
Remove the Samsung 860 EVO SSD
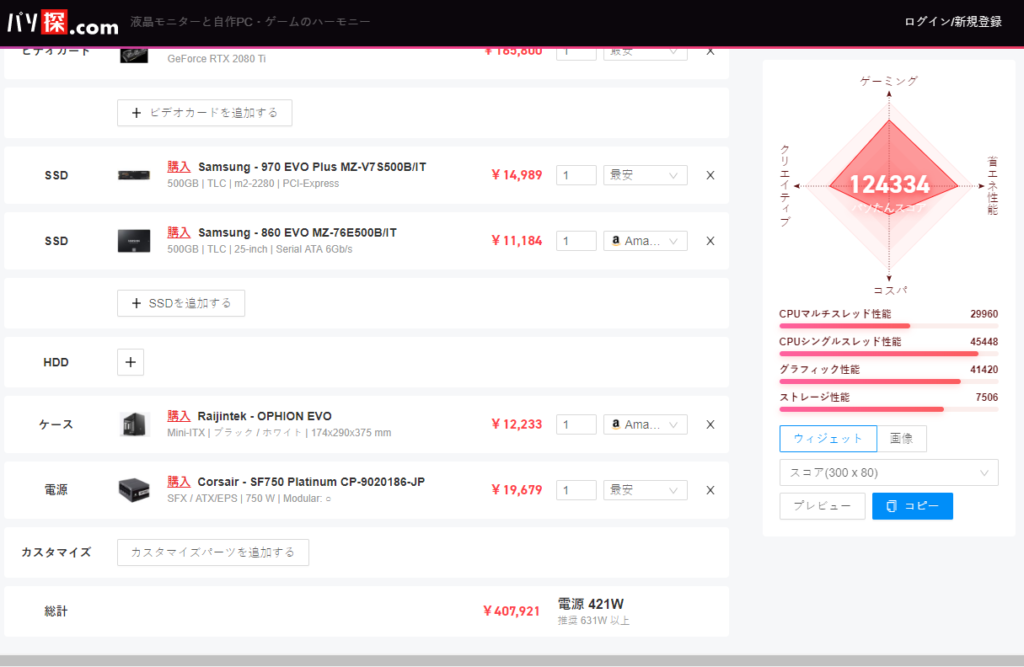711,241
